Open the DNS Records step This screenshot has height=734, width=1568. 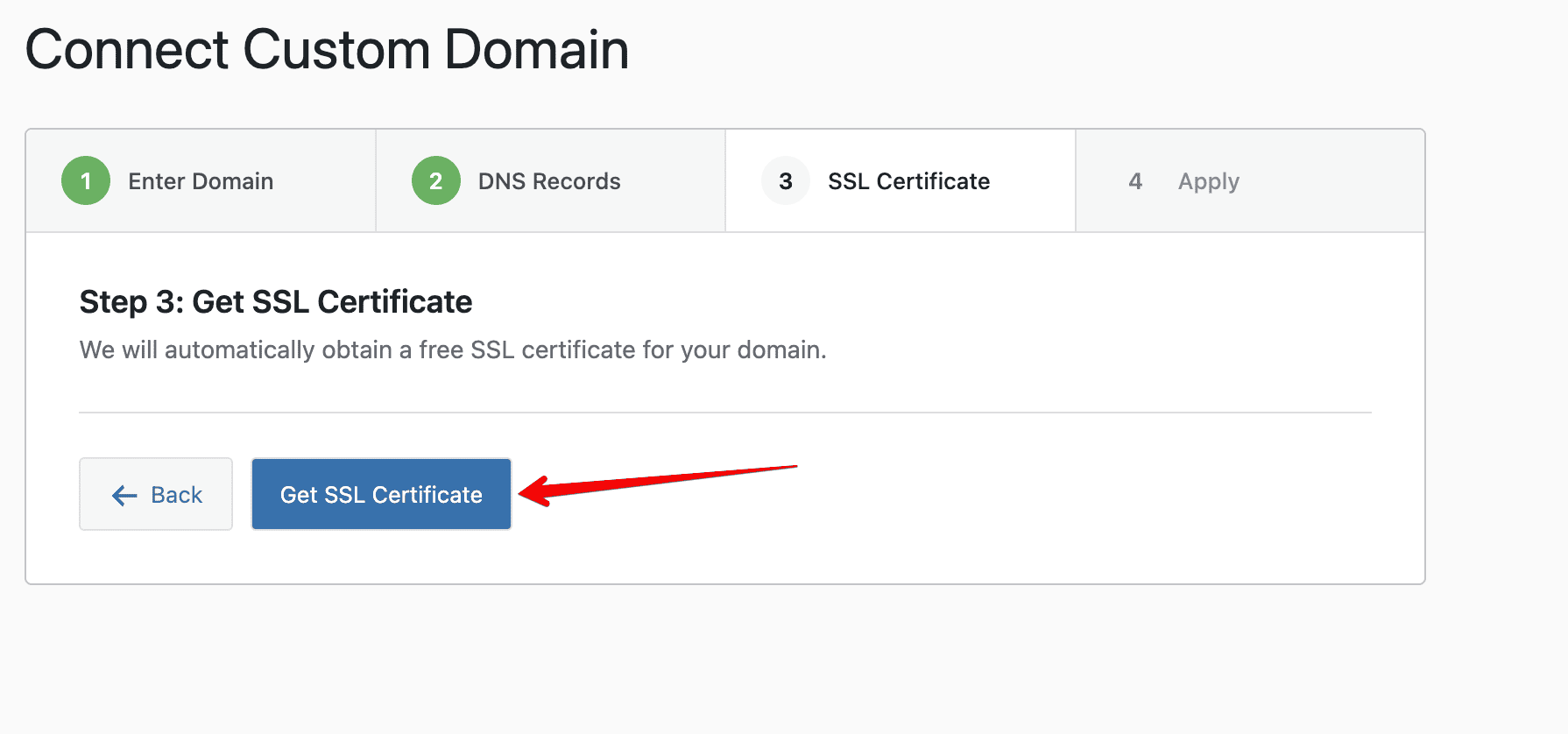click(549, 181)
